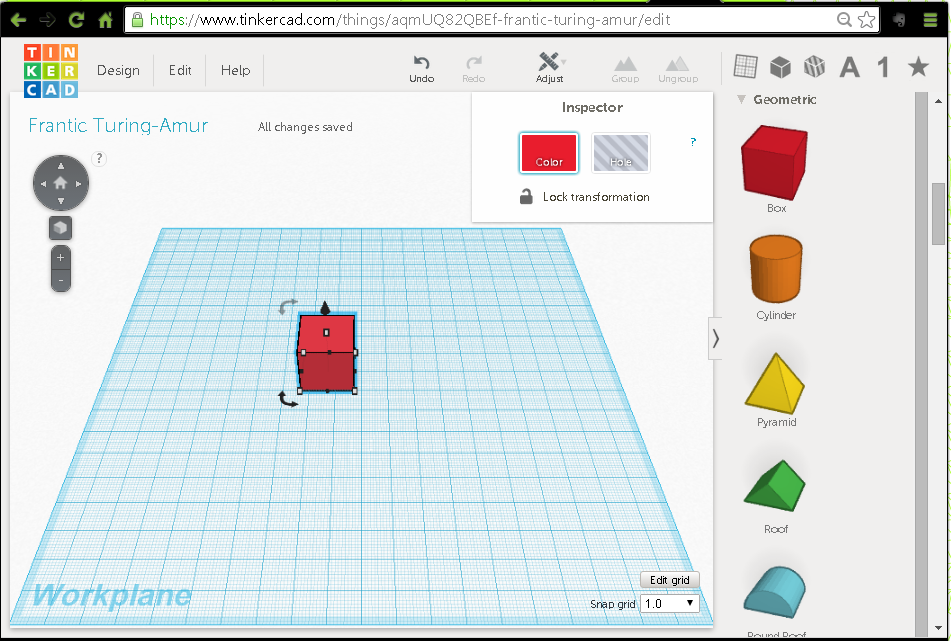The height and width of the screenshot is (641, 951).
Task: Select the workplane grid icon in toolbar
Action: 745,67
